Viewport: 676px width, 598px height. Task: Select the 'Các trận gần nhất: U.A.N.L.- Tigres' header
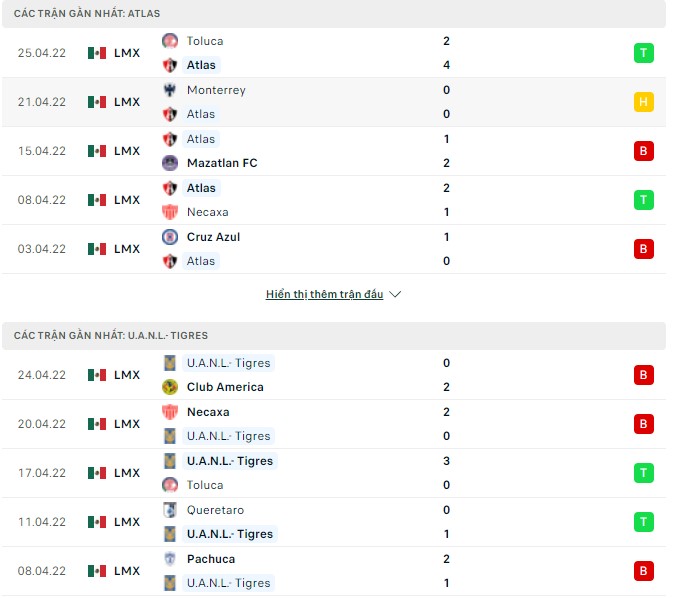click(111, 336)
